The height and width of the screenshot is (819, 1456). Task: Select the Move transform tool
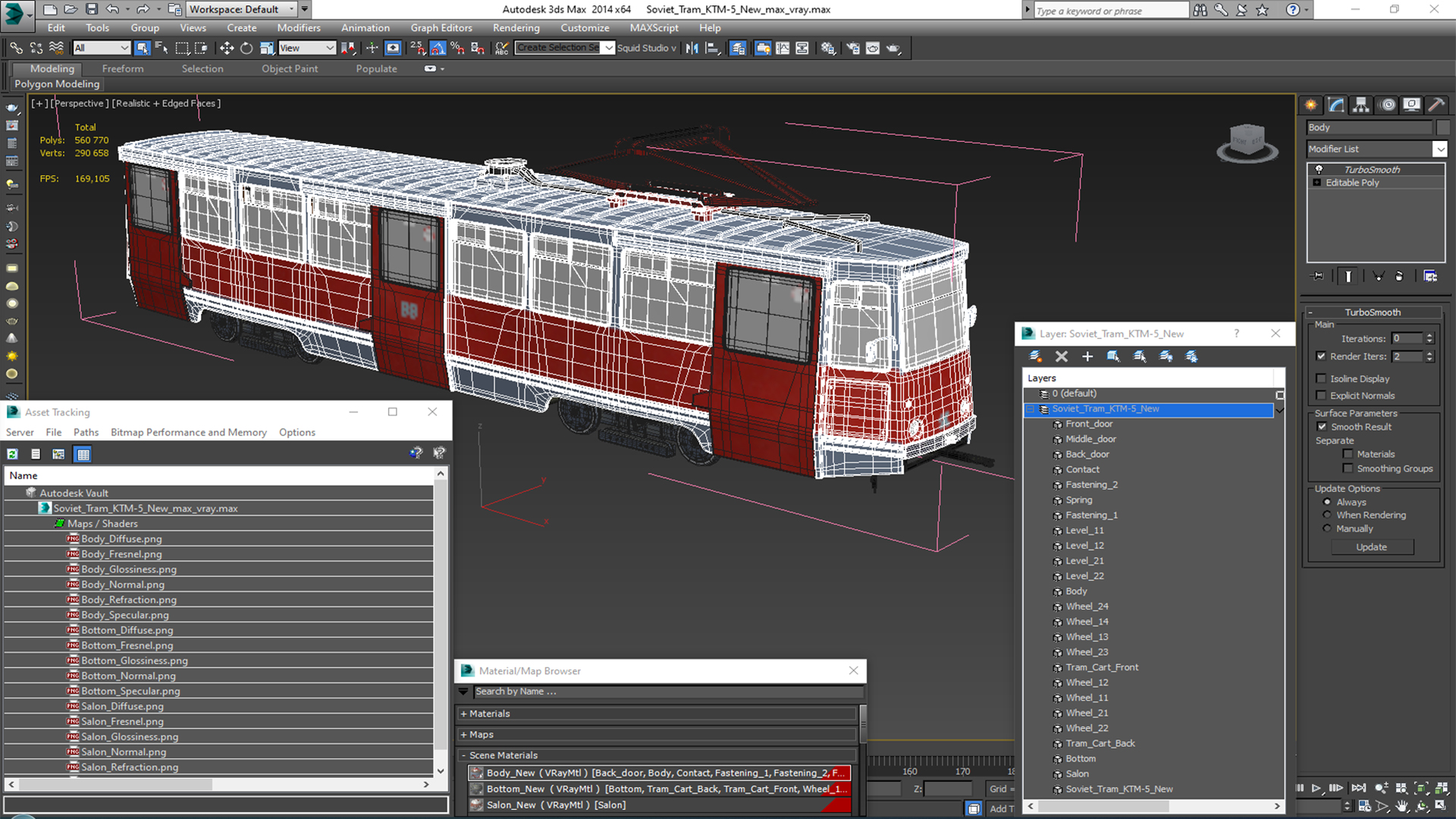click(x=226, y=48)
